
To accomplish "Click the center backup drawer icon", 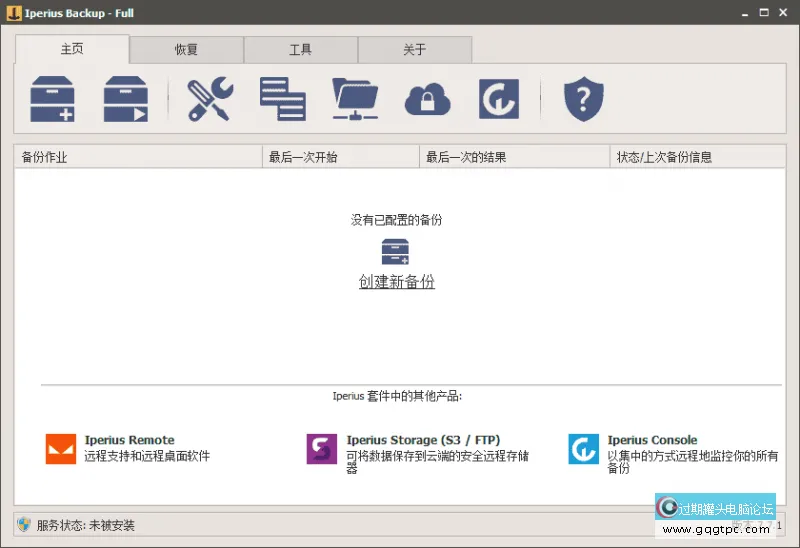I will [395, 252].
